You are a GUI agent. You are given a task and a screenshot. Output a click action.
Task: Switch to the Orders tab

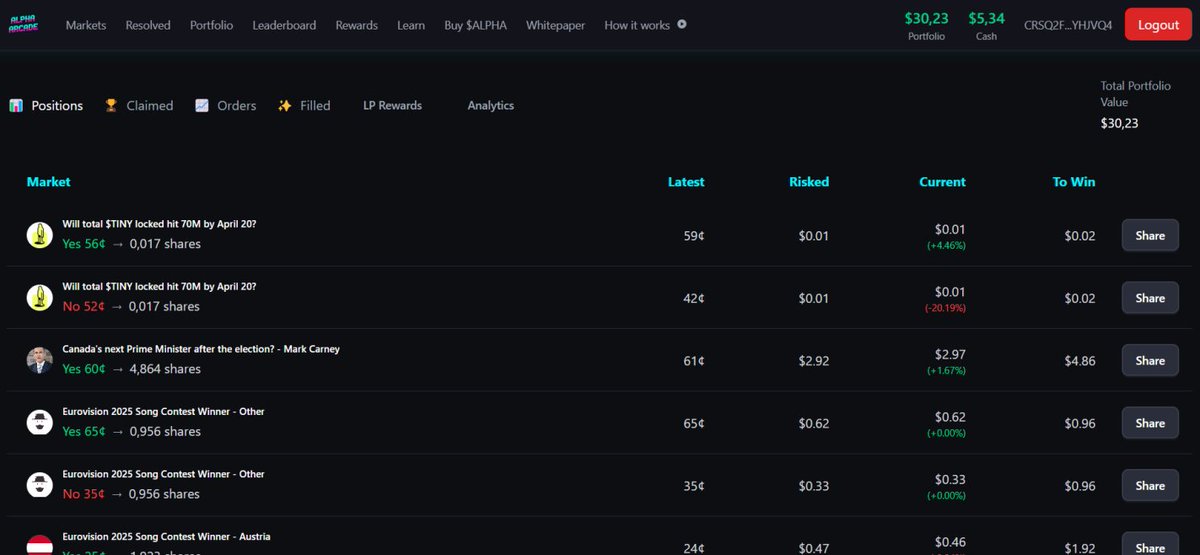tap(237, 105)
